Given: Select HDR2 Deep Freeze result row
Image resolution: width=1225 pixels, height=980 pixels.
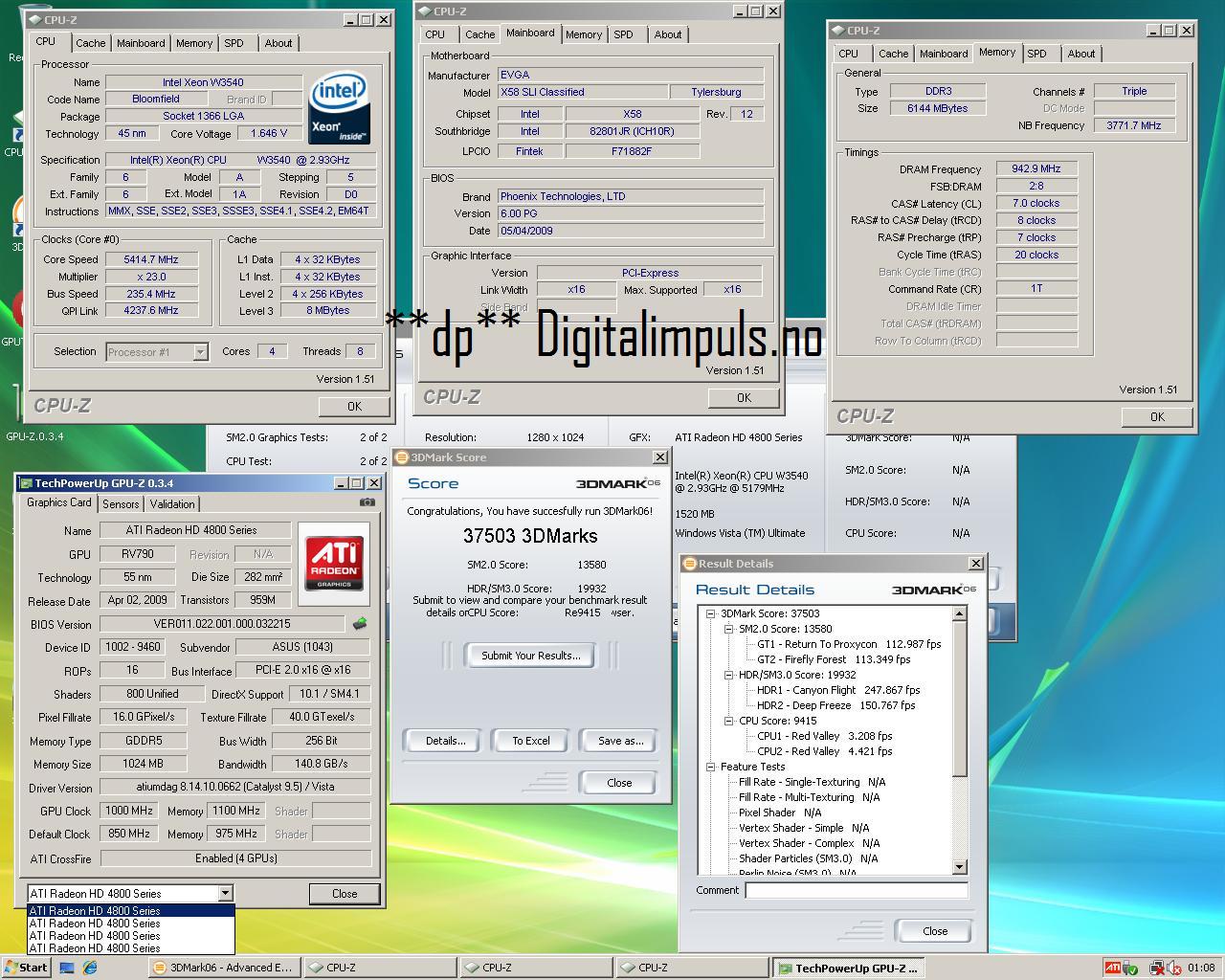Looking at the screenshot, I should 836,705.
